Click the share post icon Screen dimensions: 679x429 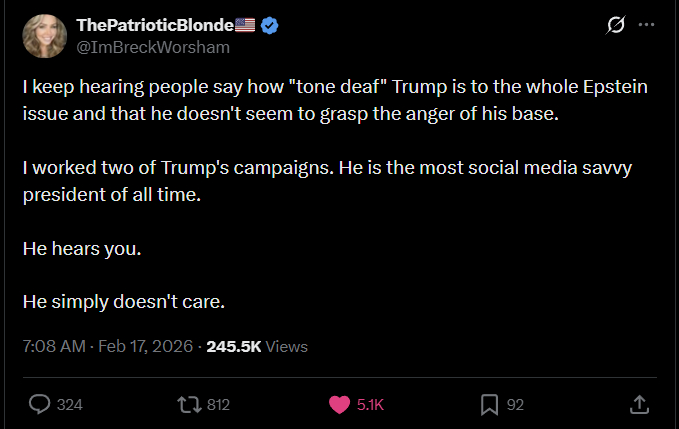(640, 404)
